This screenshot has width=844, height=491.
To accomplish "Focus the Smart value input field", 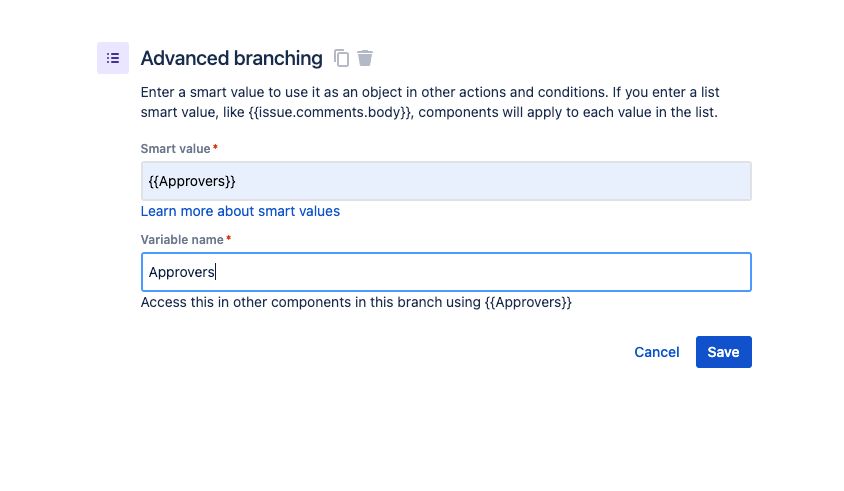I will pos(446,181).
